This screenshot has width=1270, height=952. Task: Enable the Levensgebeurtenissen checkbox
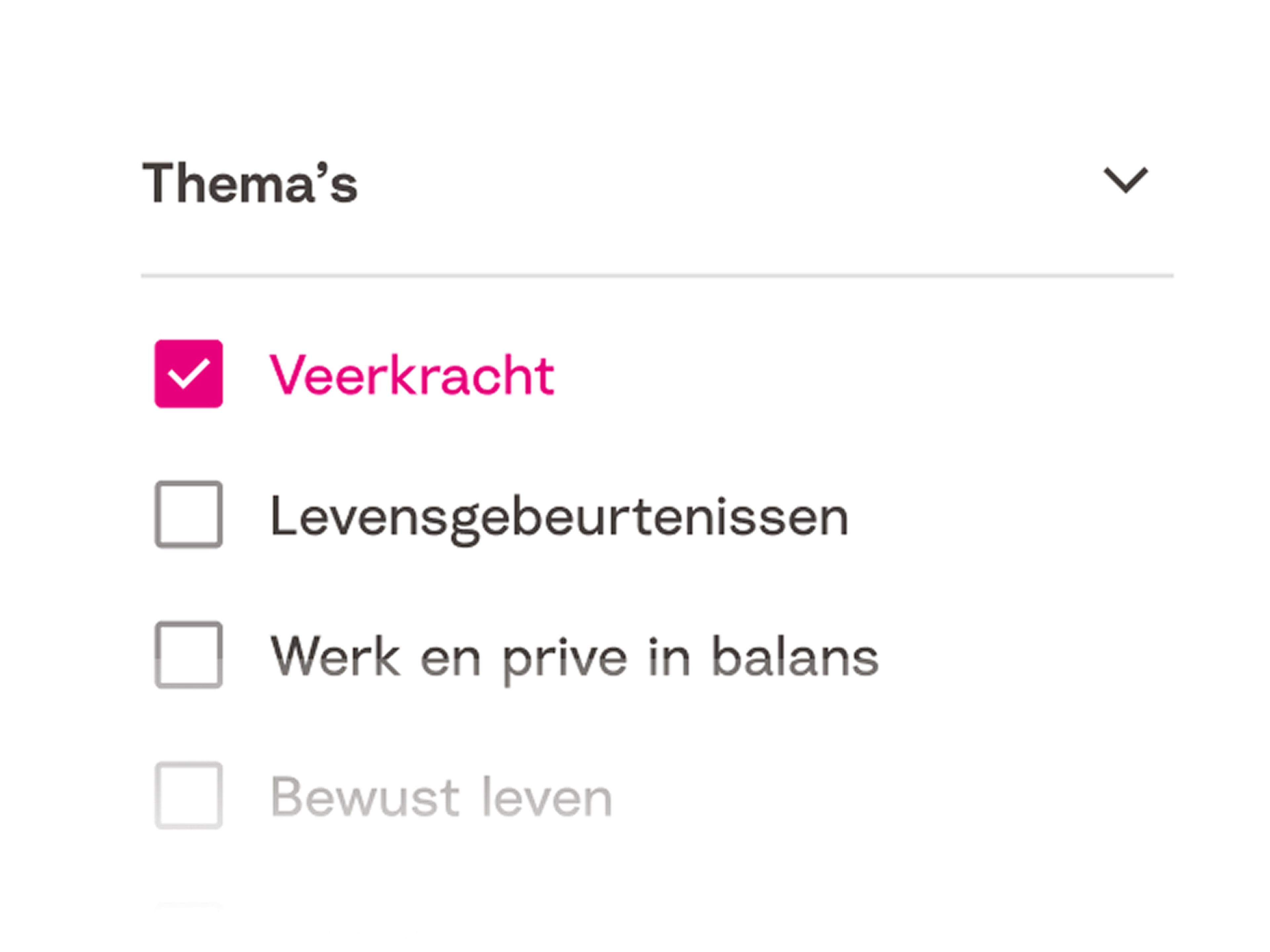[x=188, y=514]
